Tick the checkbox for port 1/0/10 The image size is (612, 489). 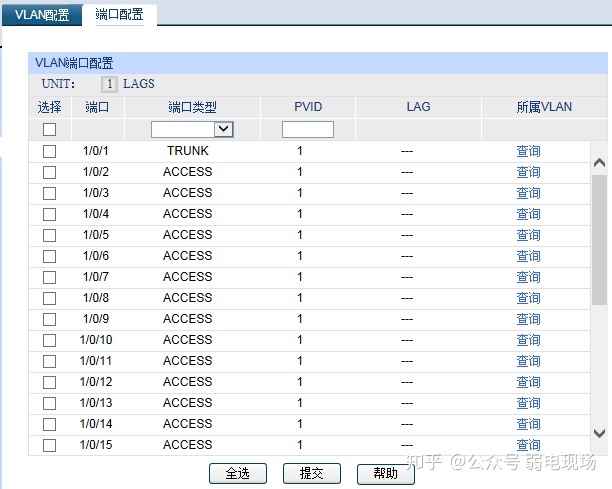[x=49, y=340]
